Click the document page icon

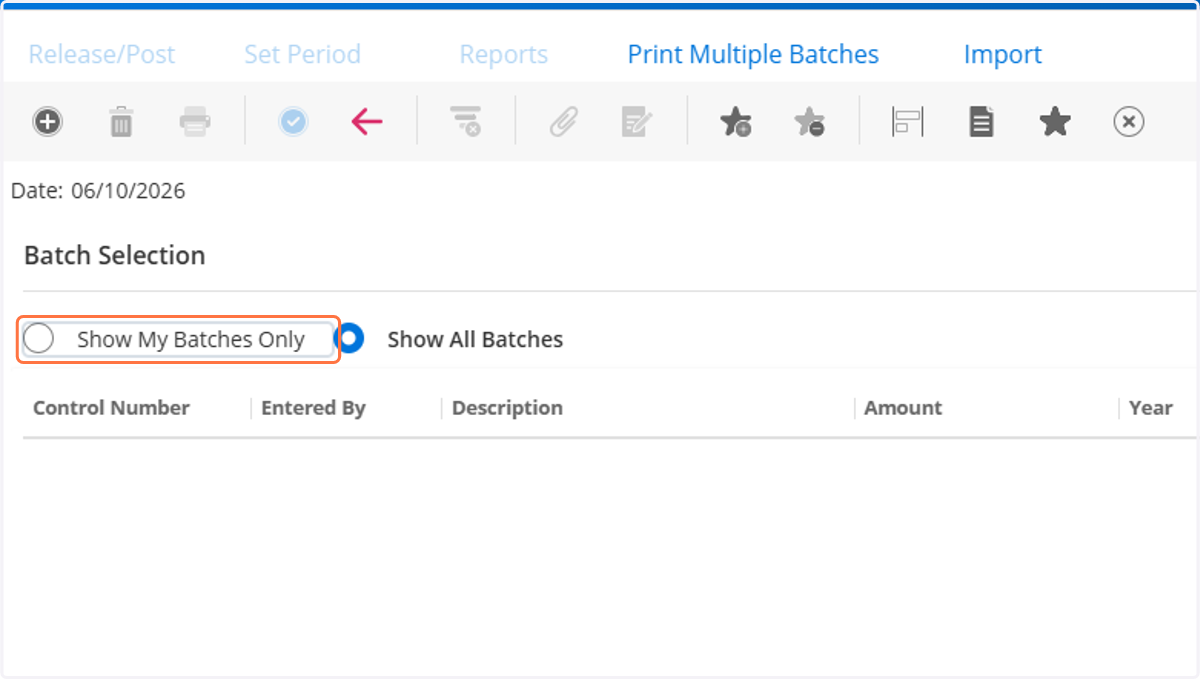[981, 122]
